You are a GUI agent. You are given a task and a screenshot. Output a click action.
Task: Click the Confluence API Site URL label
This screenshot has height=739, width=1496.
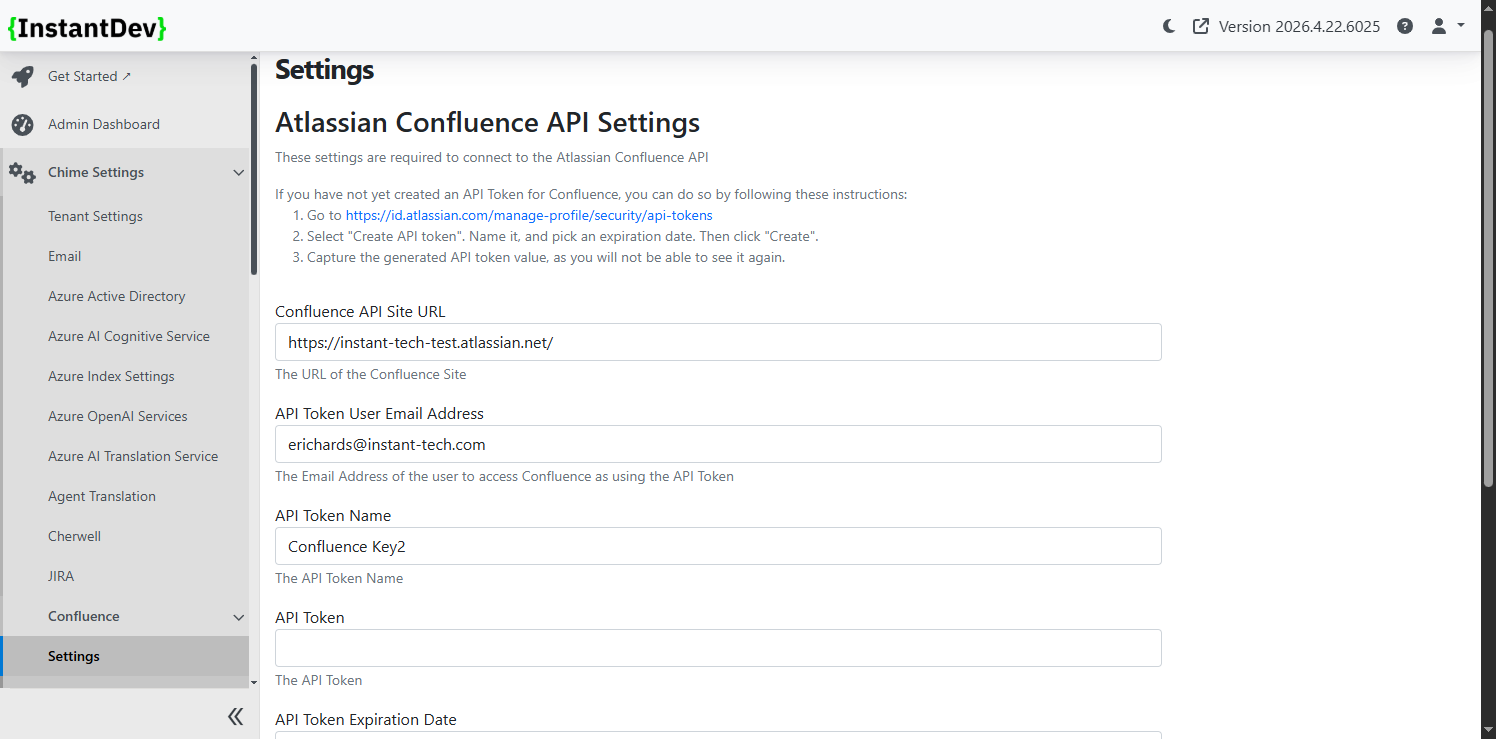point(360,312)
